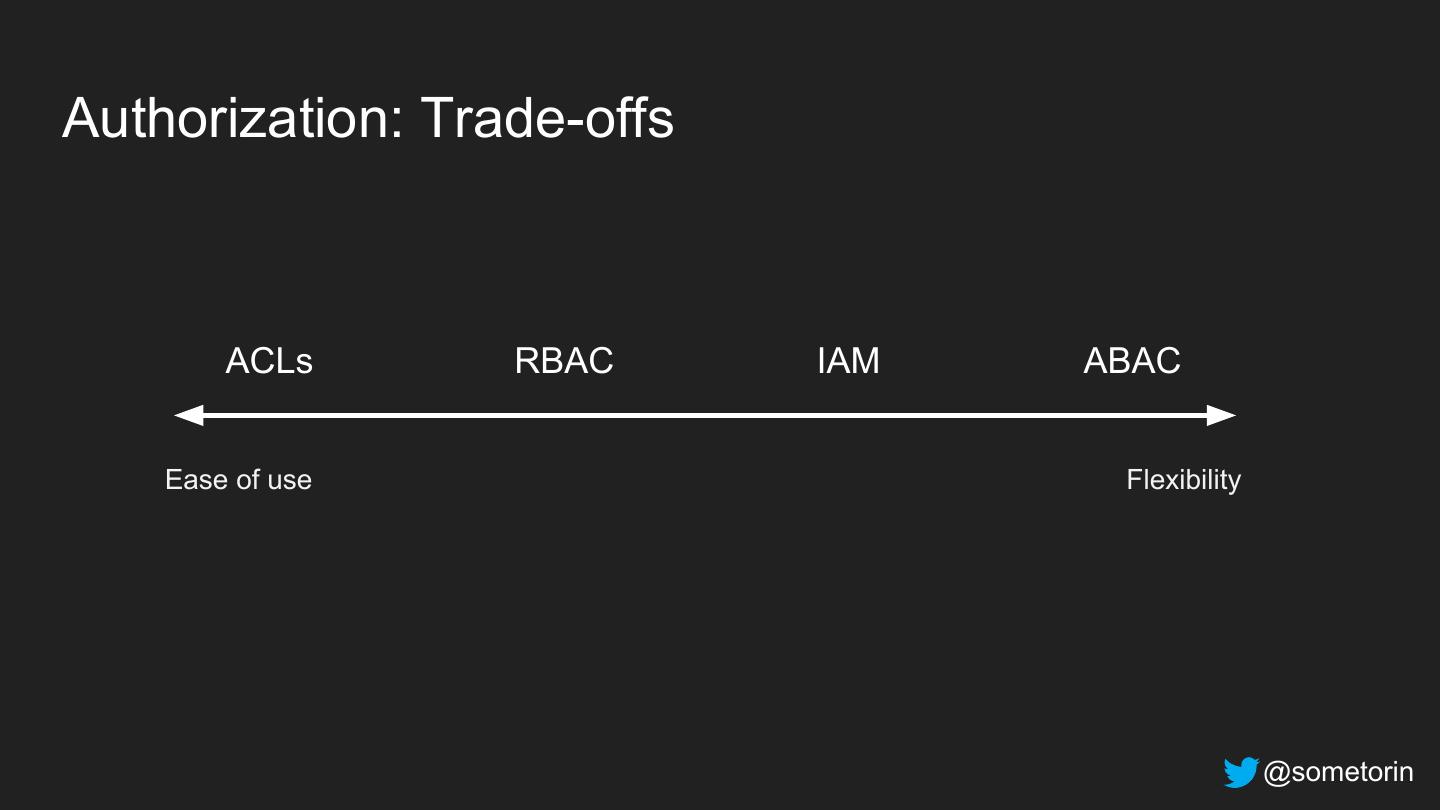This screenshot has height=810, width=1440.
Task: Click the IAM label
Action: (x=848, y=361)
